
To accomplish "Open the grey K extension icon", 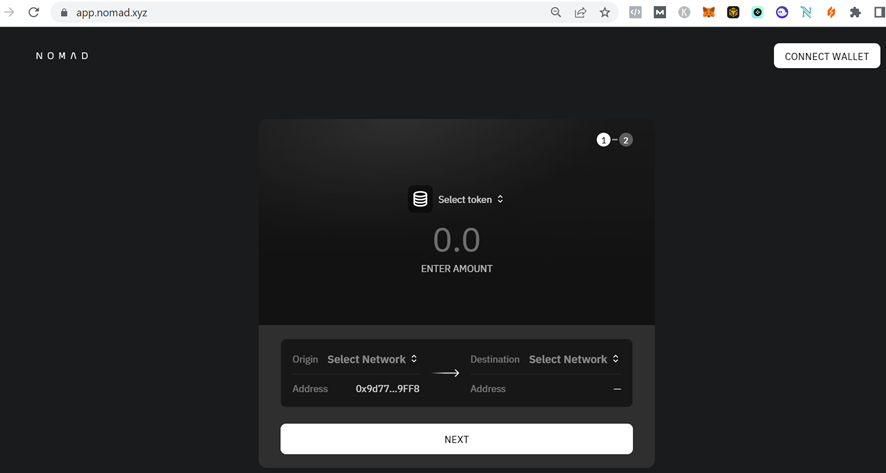I will [x=684, y=12].
